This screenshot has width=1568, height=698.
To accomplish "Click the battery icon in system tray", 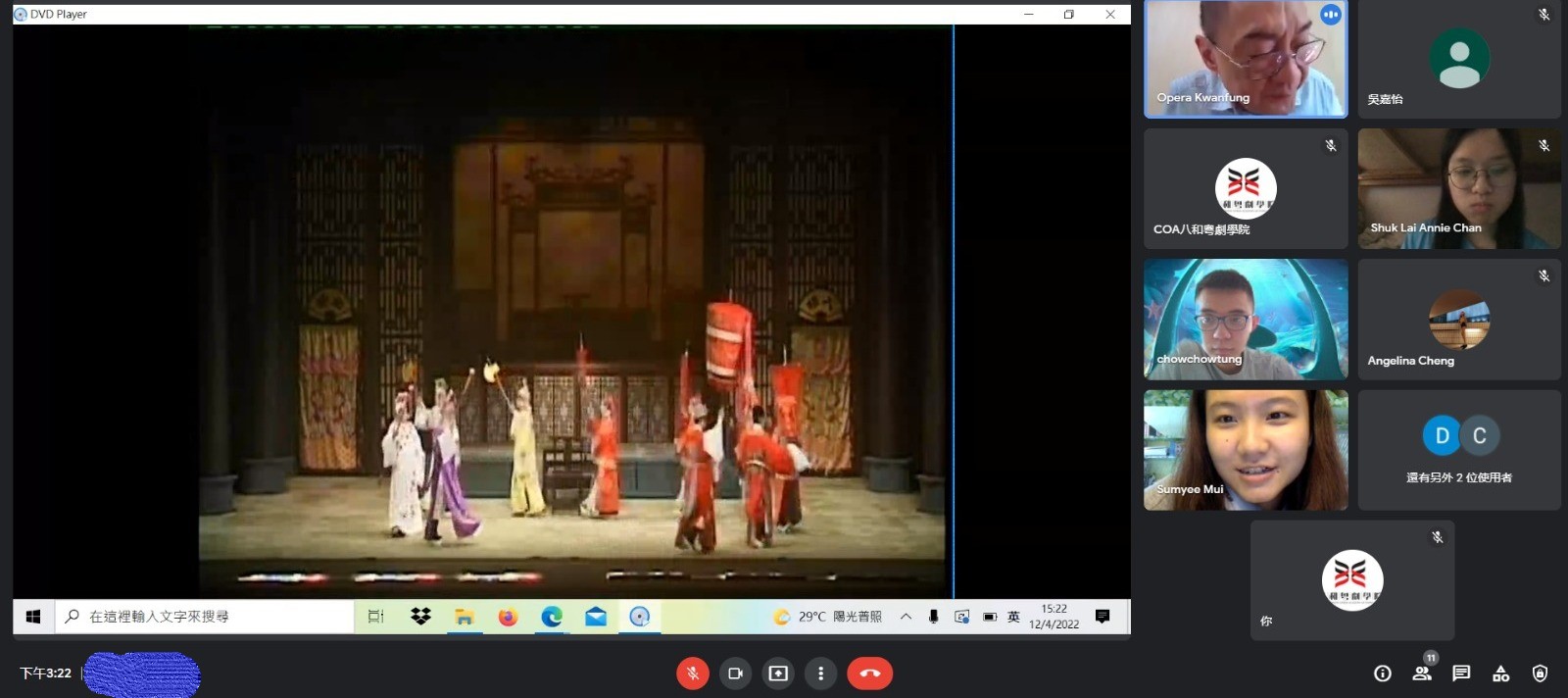I will [990, 617].
